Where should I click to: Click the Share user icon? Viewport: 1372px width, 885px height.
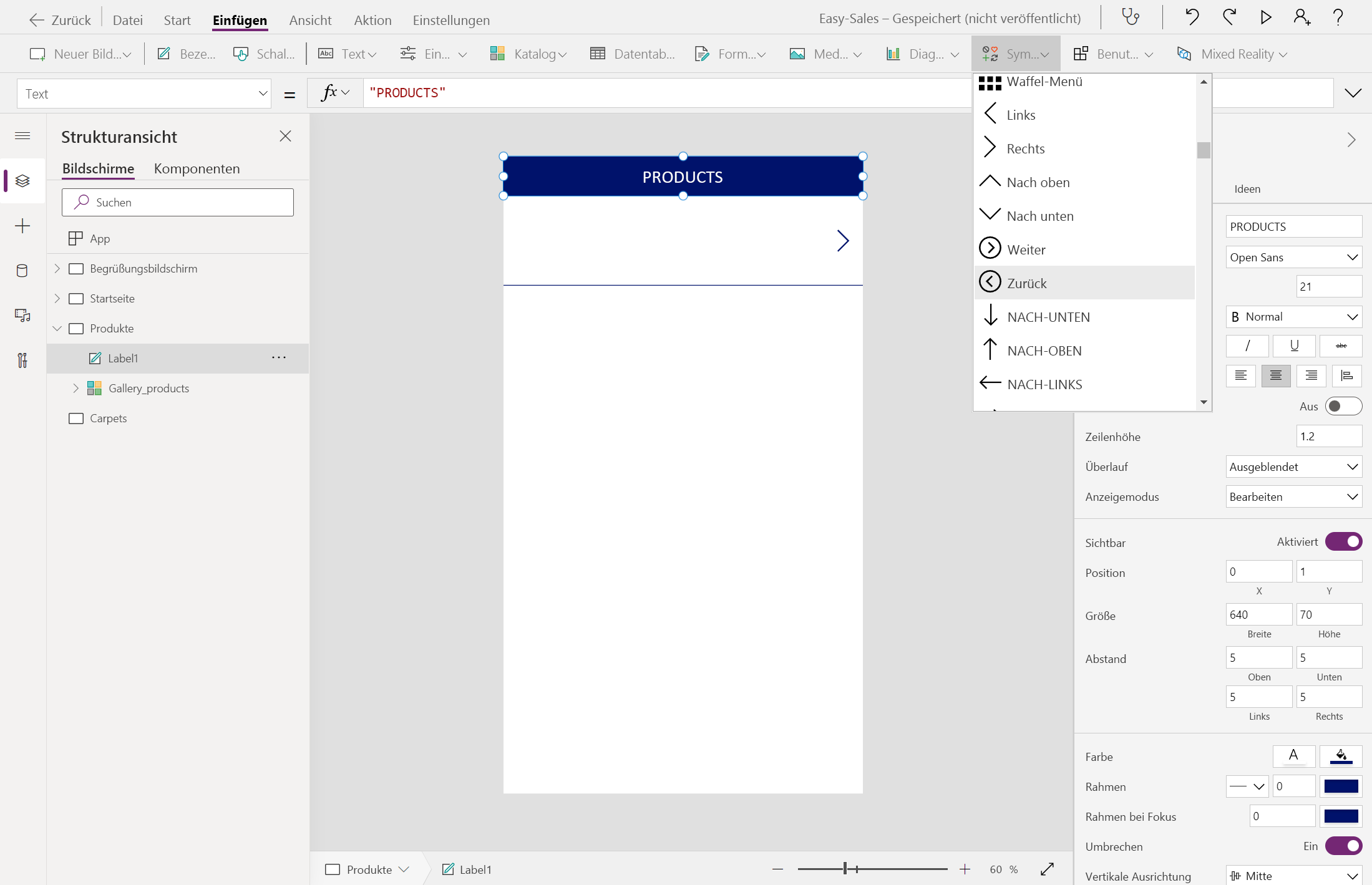coord(1301,17)
